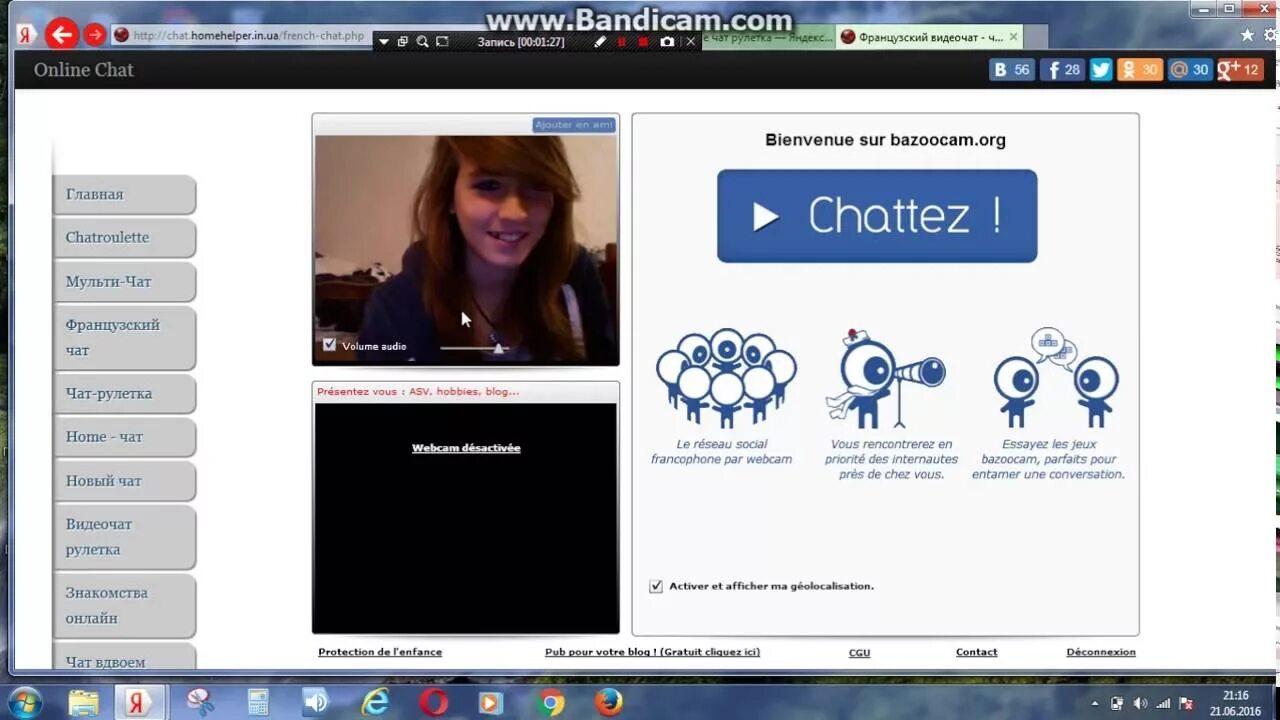Open Bandicam toolbar dropdown arrow
1280x720 pixels.
[383, 42]
